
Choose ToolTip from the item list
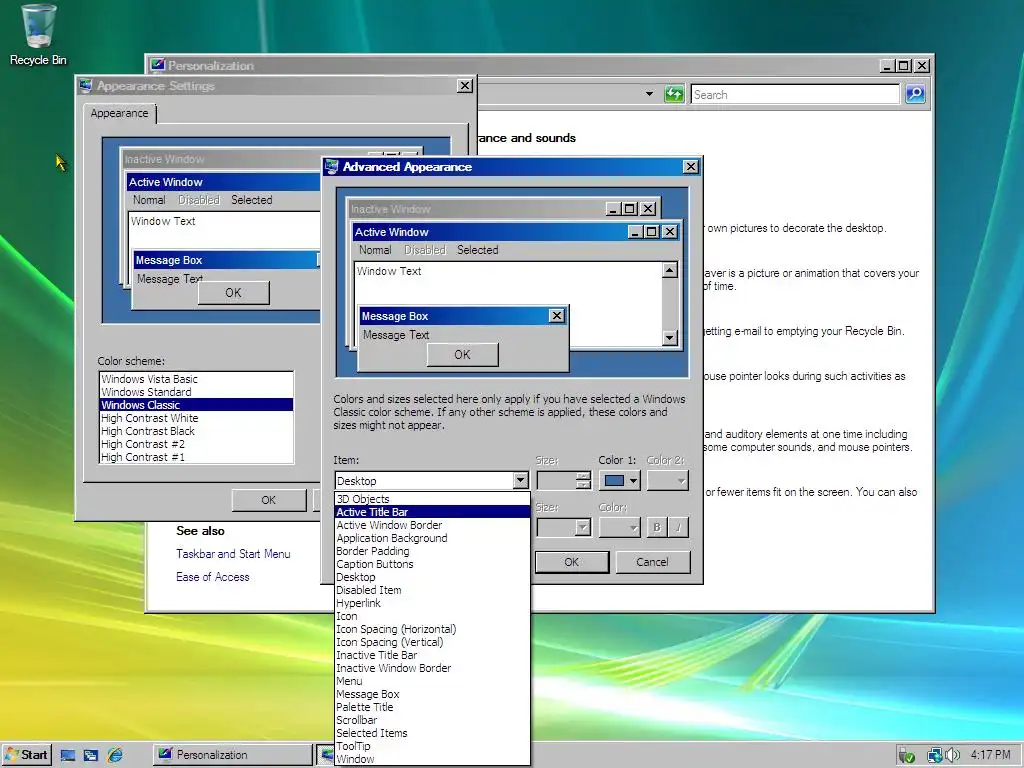coord(432,746)
